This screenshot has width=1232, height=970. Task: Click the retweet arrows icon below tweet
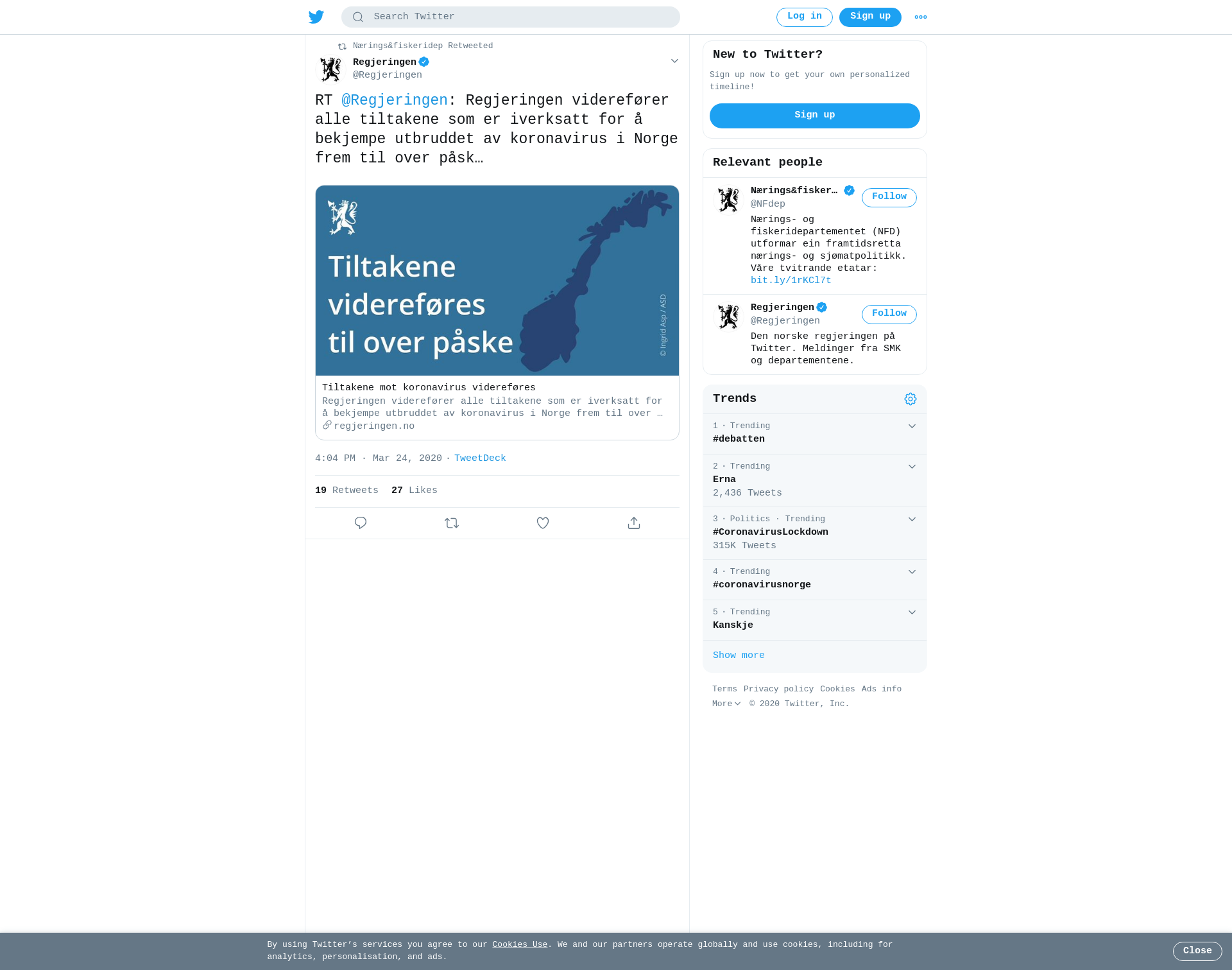coord(452,523)
